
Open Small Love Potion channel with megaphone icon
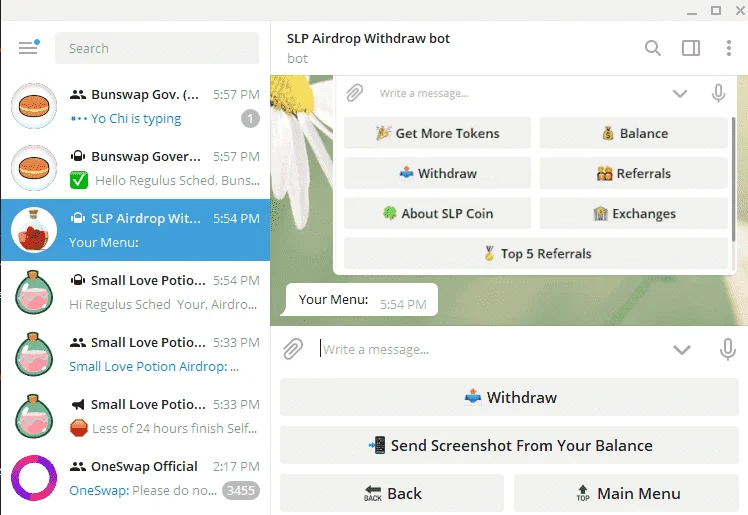click(135, 416)
